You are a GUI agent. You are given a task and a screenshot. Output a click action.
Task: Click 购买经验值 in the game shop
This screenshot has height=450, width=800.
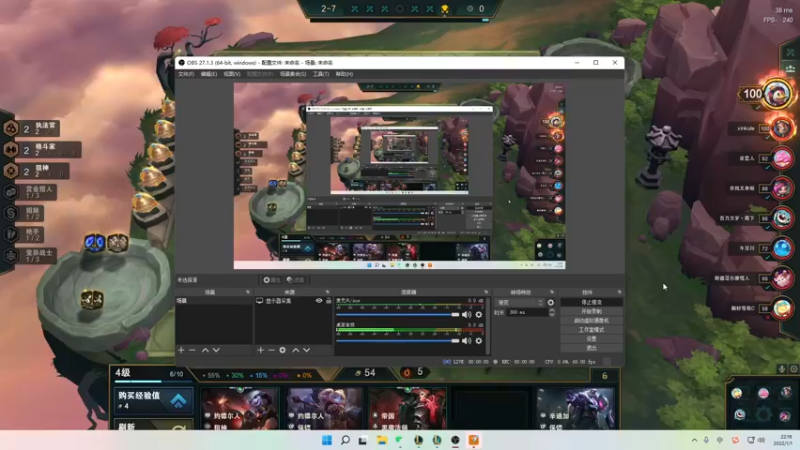(x=153, y=401)
